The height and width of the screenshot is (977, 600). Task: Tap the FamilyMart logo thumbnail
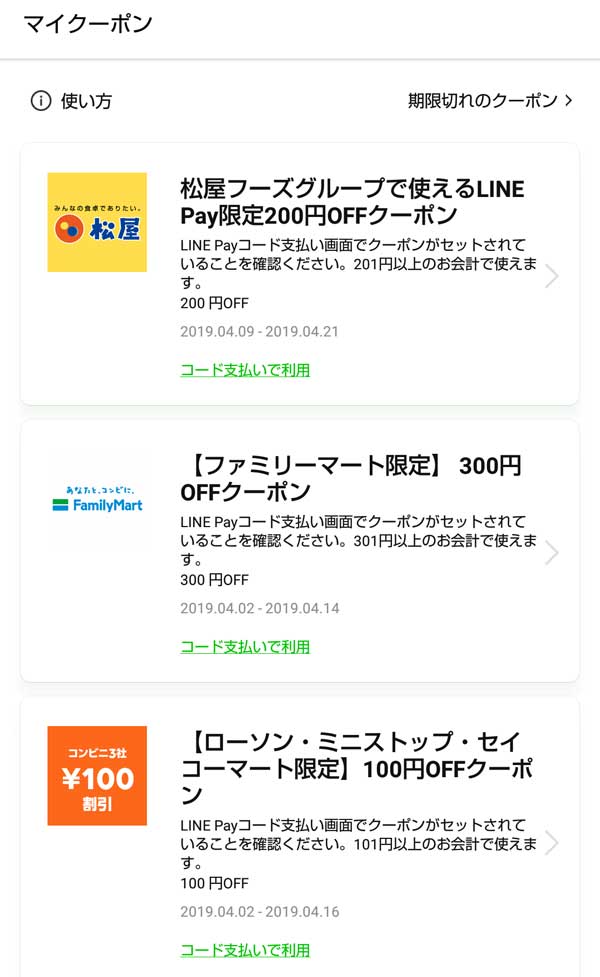click(x=97, y=500)
